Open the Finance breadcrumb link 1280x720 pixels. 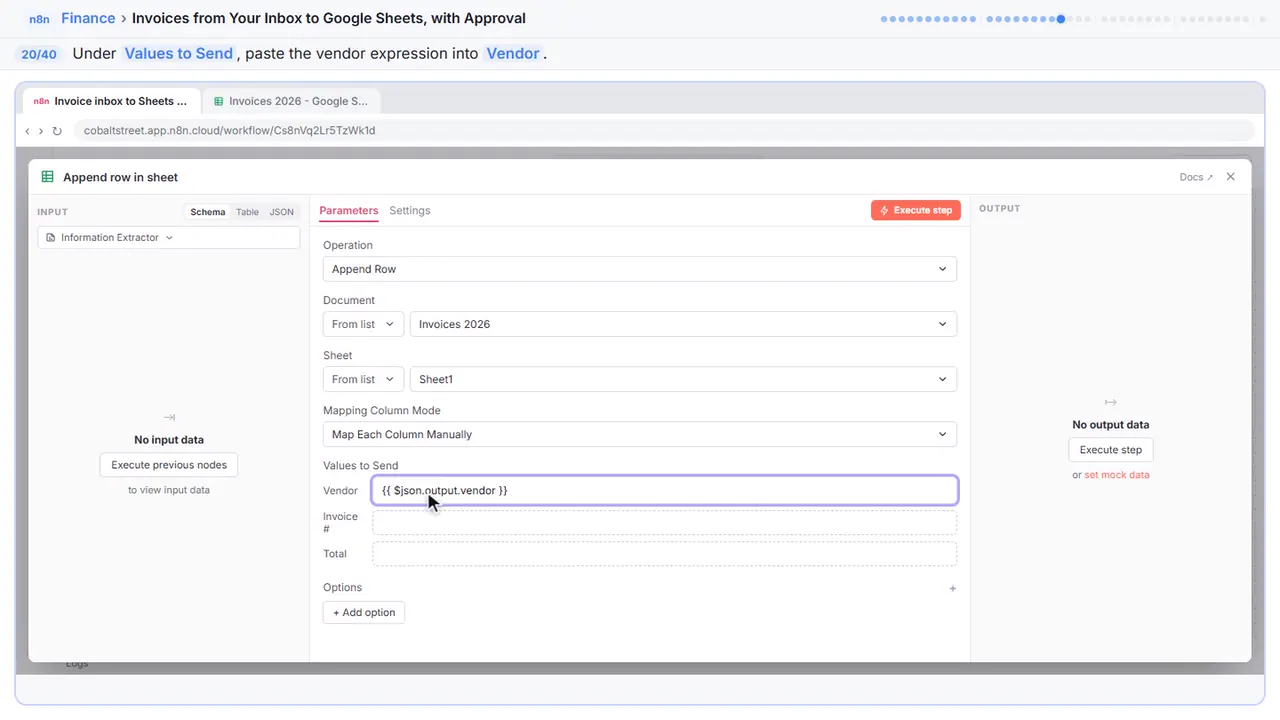tap(88, 18)
